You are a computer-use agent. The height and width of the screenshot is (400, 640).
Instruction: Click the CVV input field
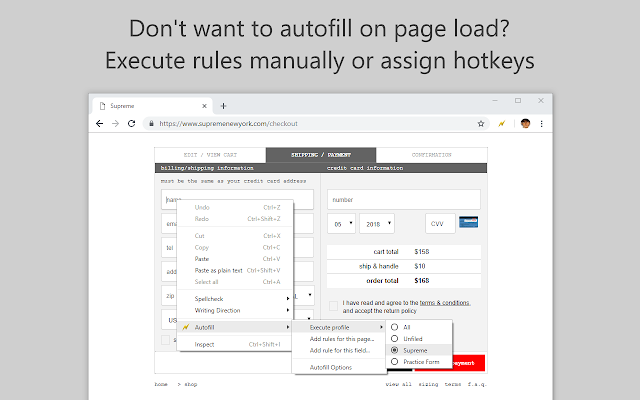click(440, 224)
